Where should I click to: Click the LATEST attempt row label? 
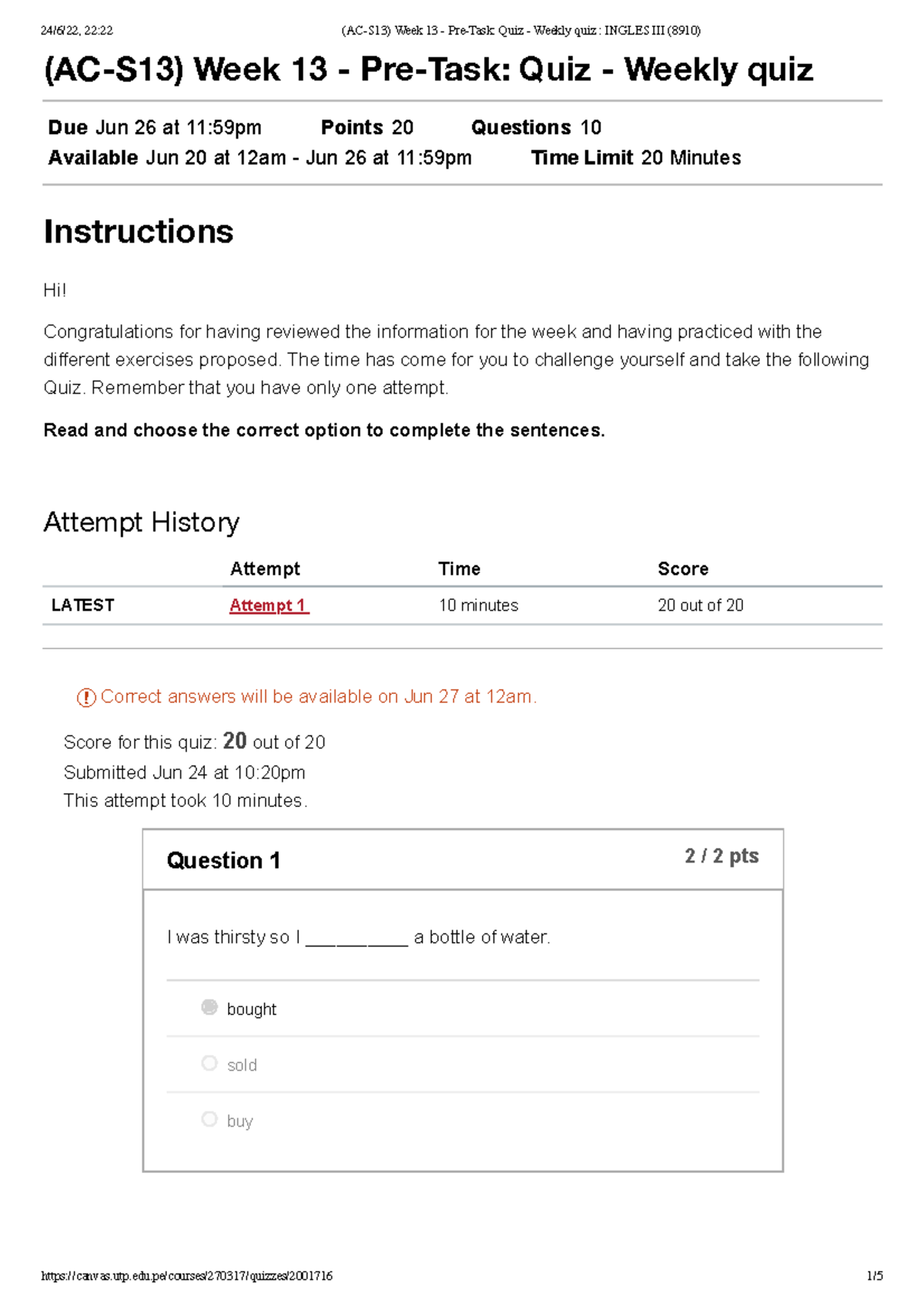point(82,605)
